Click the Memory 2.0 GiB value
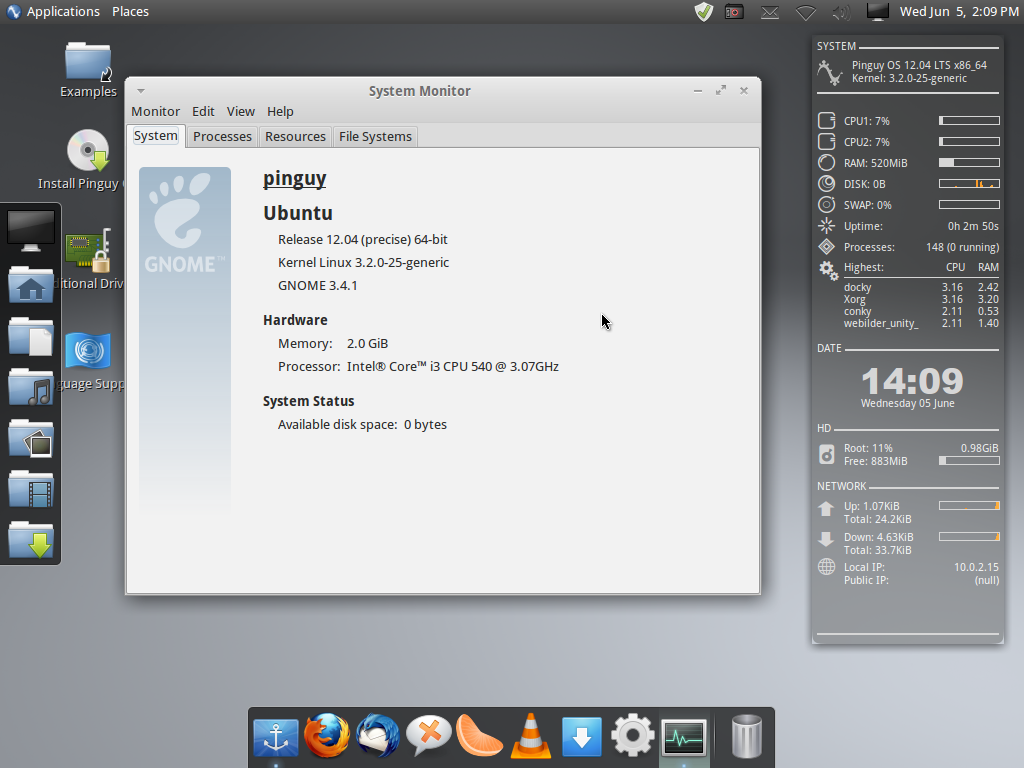 coord(367,344)
